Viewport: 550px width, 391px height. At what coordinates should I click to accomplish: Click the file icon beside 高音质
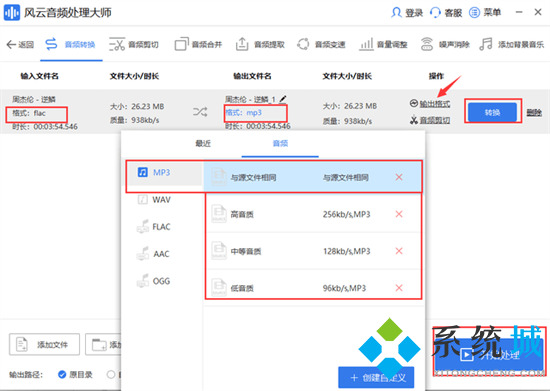pyautogui.click(x=219, y=214)
